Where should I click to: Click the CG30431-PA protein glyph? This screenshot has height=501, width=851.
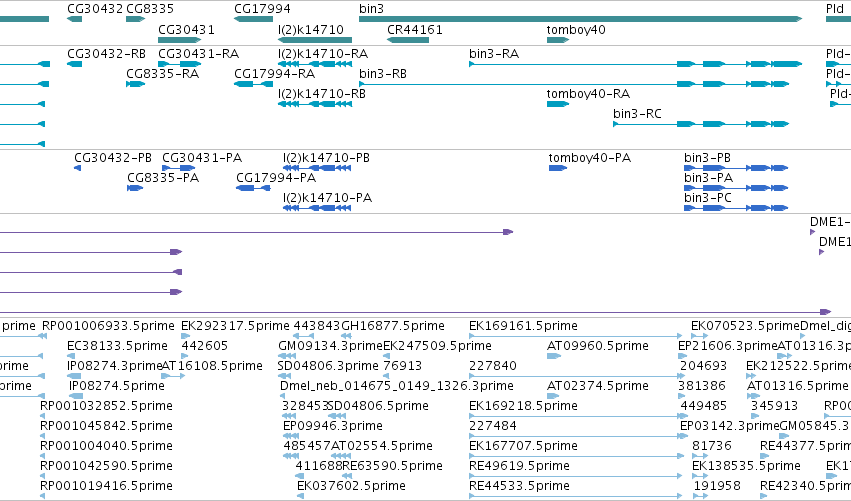[179, 168]
